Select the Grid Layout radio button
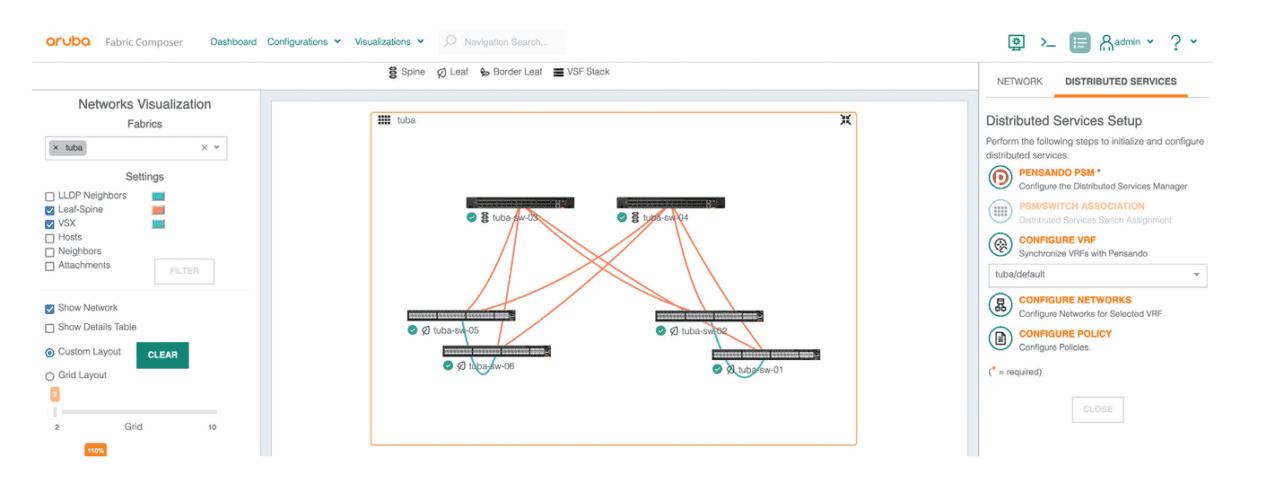The image size is (1284, 483). (50, 376)
